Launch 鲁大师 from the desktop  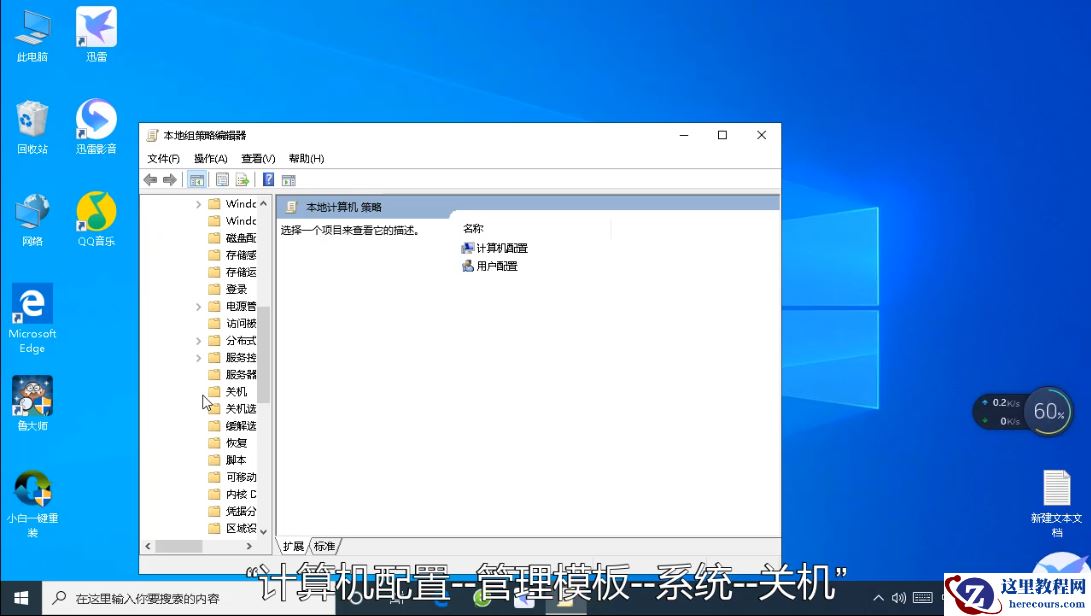pos(31,396)
